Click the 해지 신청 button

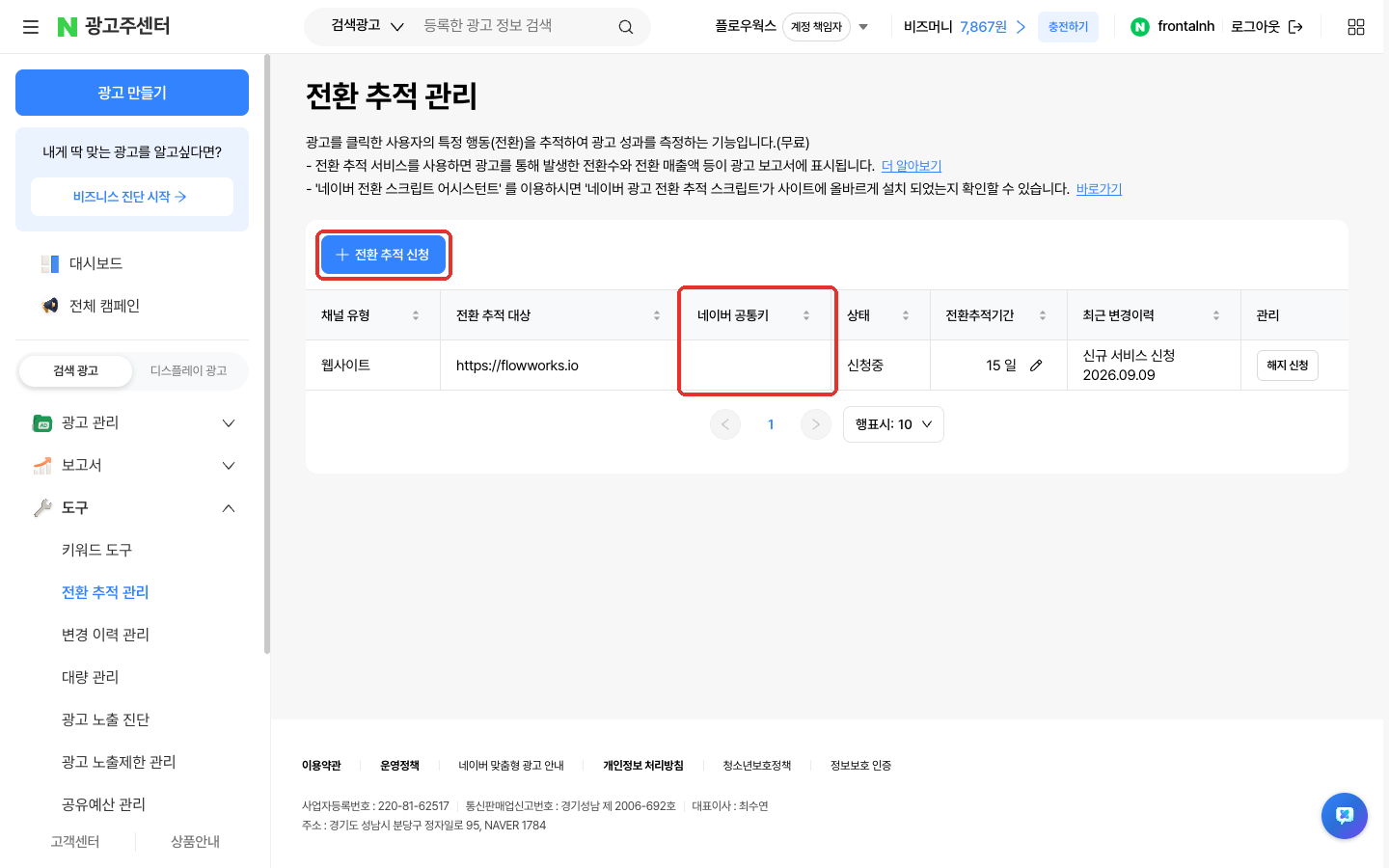[1288, 366]
